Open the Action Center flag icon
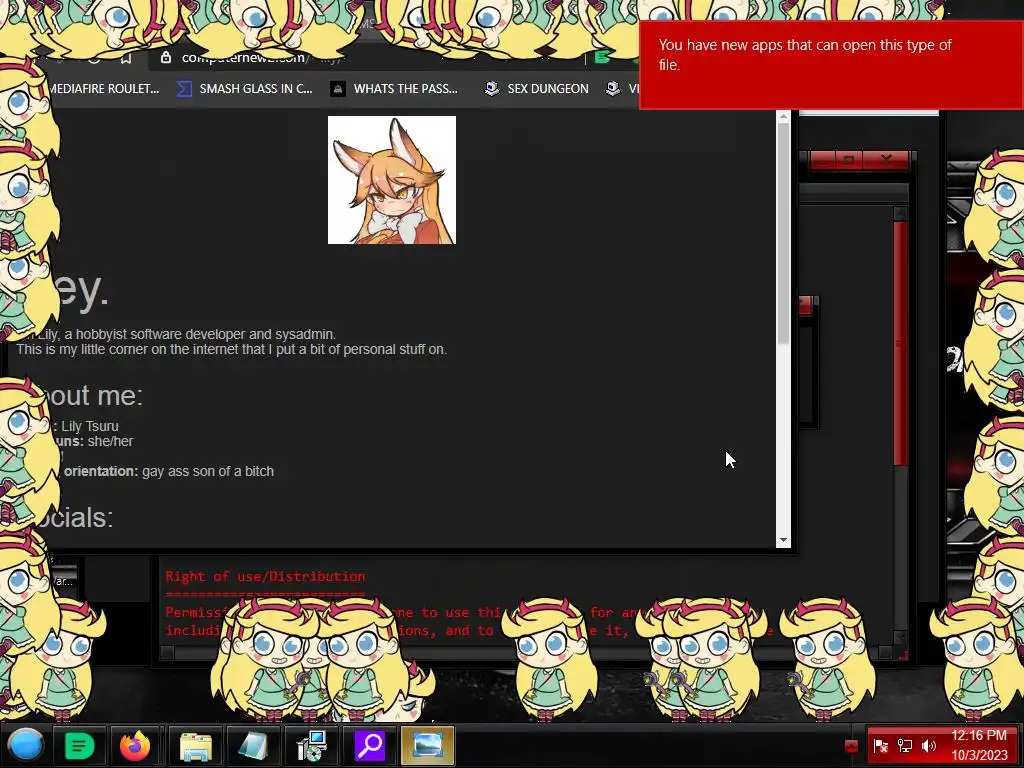Image resolution: width=1024 pixels, height=768 pixels. point(880,745)
